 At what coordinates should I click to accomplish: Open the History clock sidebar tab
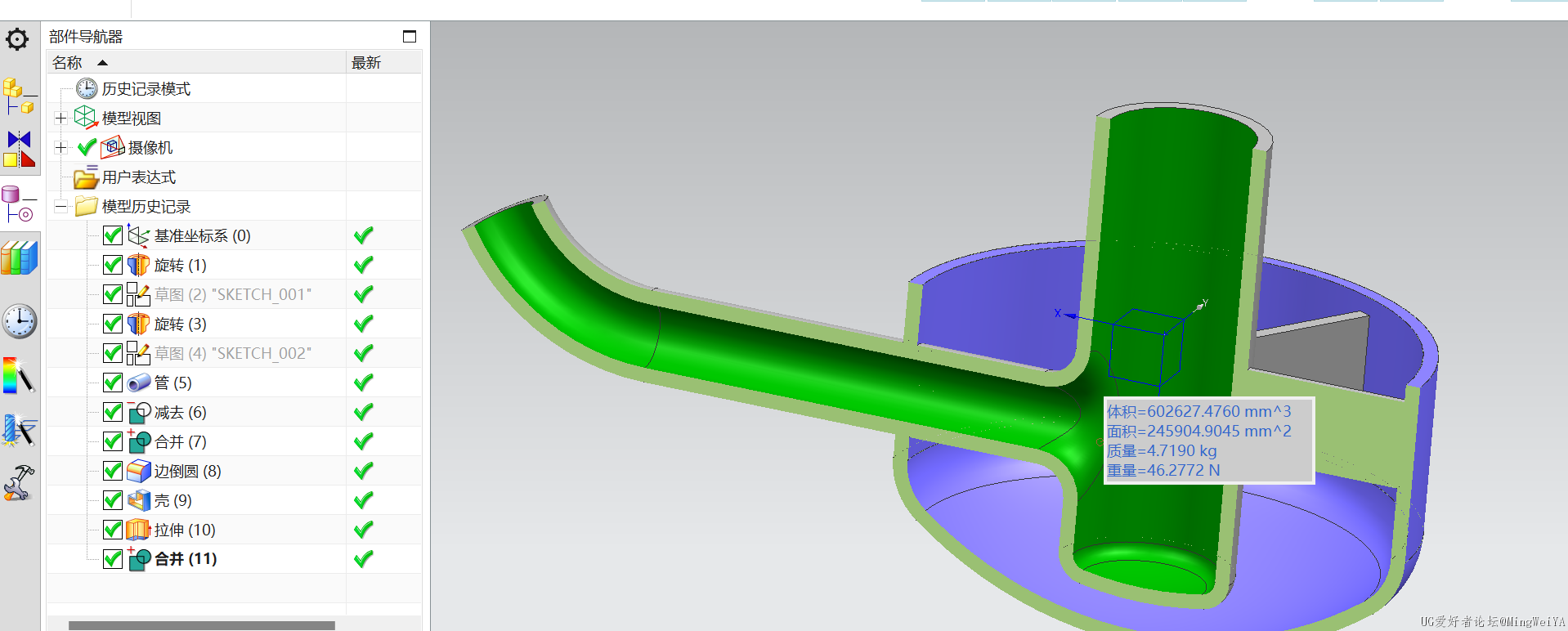(x=19, y=321)
